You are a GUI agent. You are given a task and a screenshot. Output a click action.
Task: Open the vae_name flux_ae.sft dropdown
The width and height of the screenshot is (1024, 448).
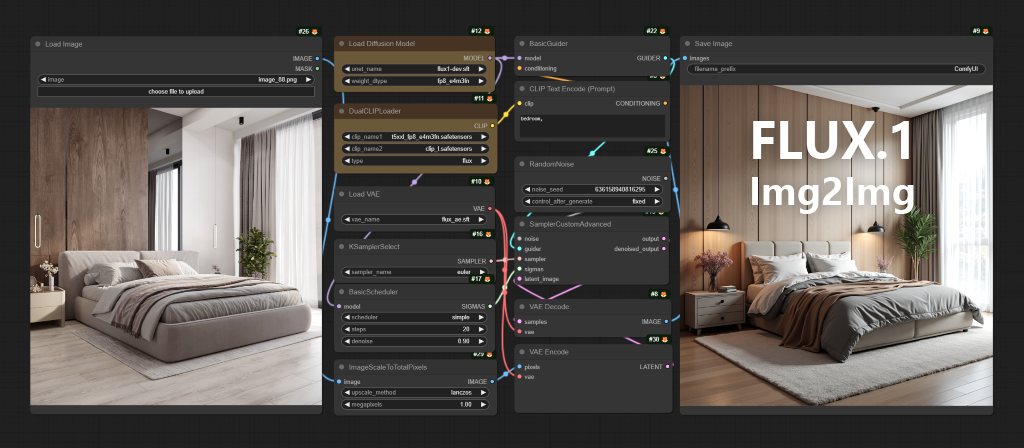coord(414,219)
